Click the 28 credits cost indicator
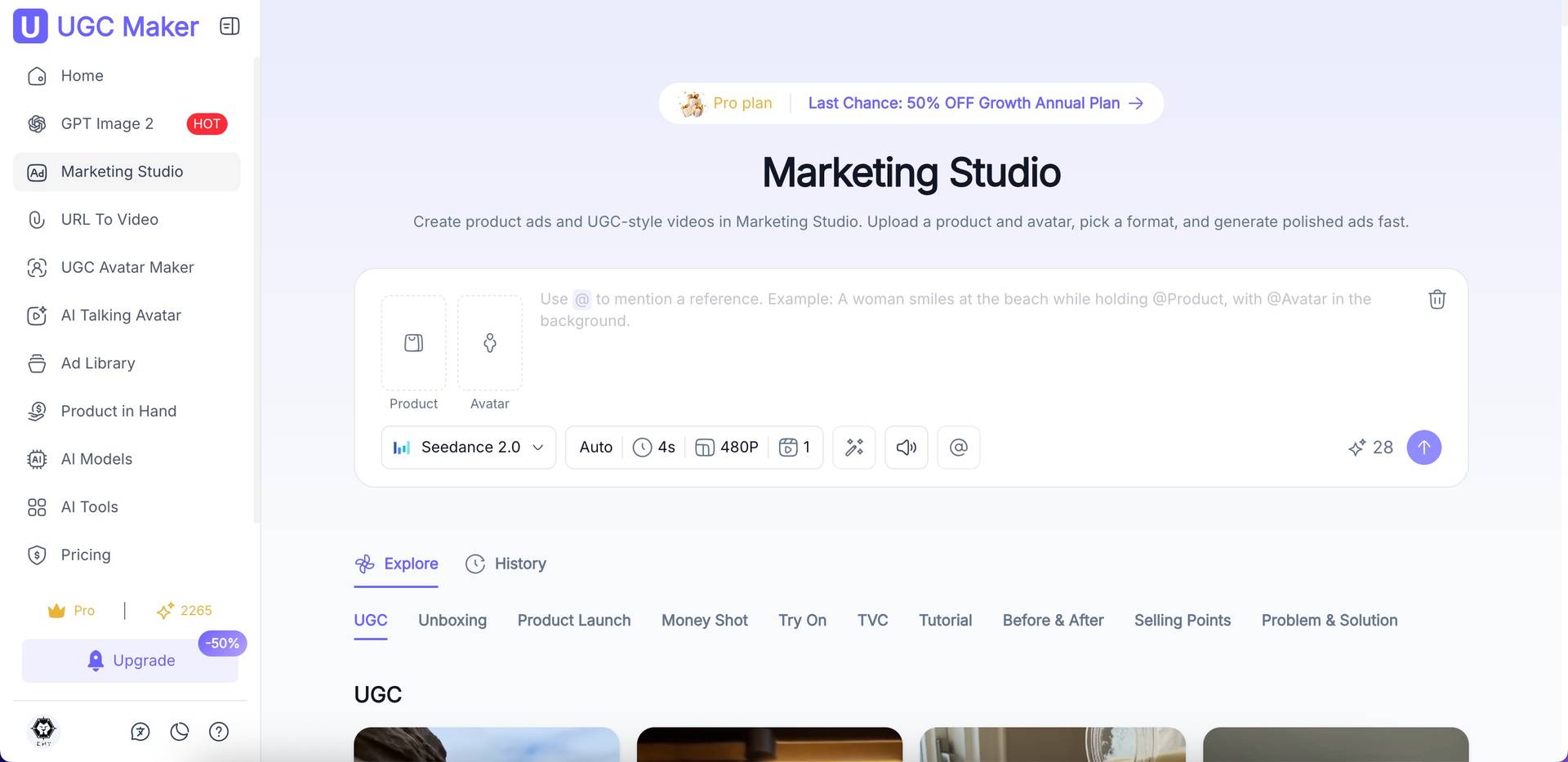The height and width of the screenshot is (762, 1568). [1370, 448]
